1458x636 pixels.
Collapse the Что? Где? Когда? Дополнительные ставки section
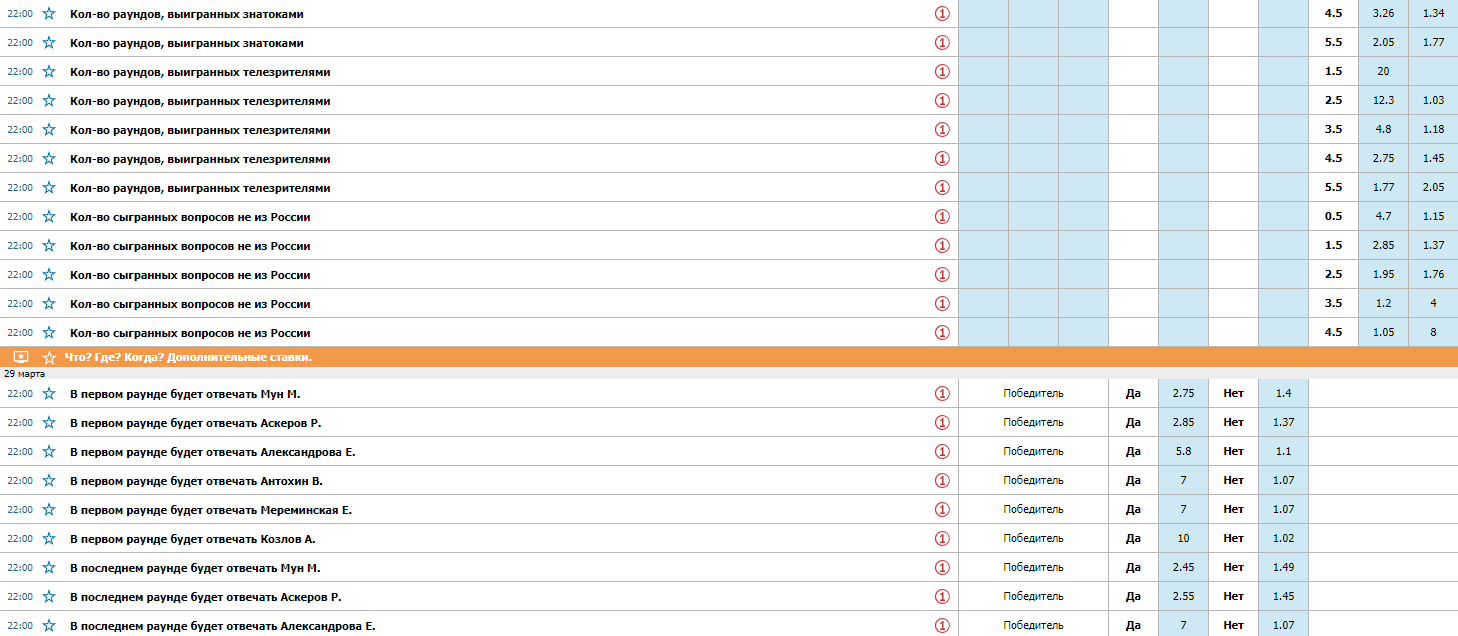pyautogui.click(x=21, y=357)
